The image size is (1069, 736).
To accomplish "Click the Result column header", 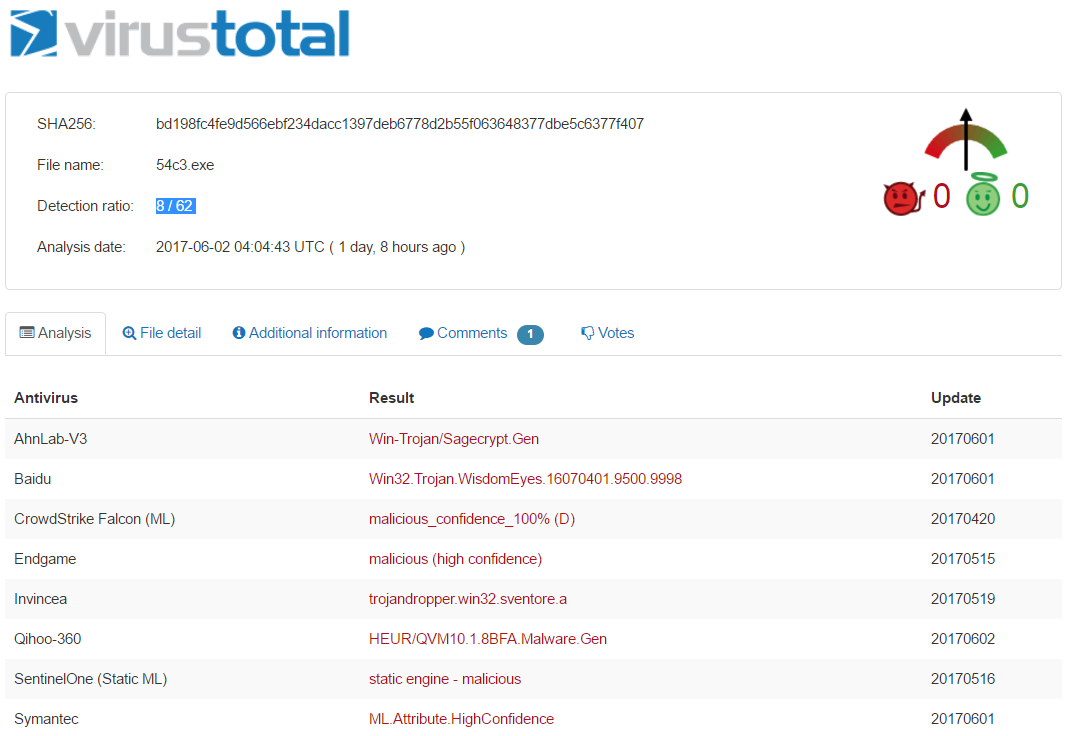I will [x=391, y=398].
